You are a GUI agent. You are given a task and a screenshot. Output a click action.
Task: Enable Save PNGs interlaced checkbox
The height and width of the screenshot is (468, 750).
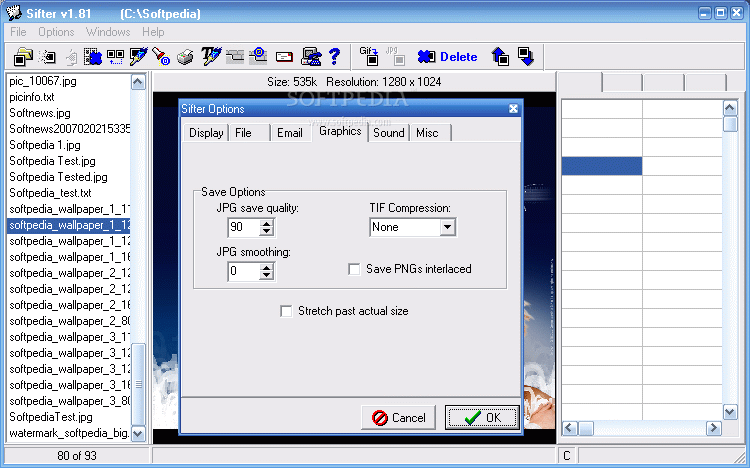click(354, 269)
